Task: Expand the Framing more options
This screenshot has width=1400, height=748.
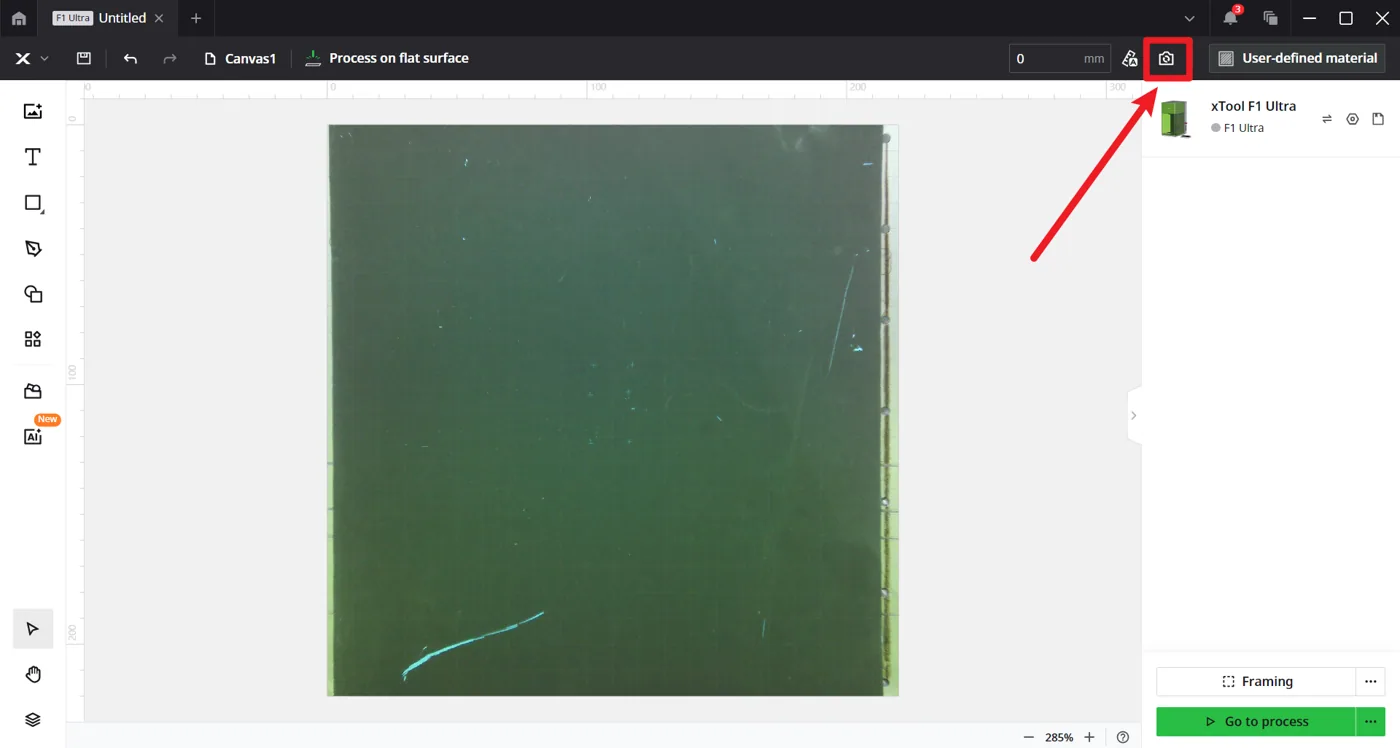Action: click(x=1370, y=681)
